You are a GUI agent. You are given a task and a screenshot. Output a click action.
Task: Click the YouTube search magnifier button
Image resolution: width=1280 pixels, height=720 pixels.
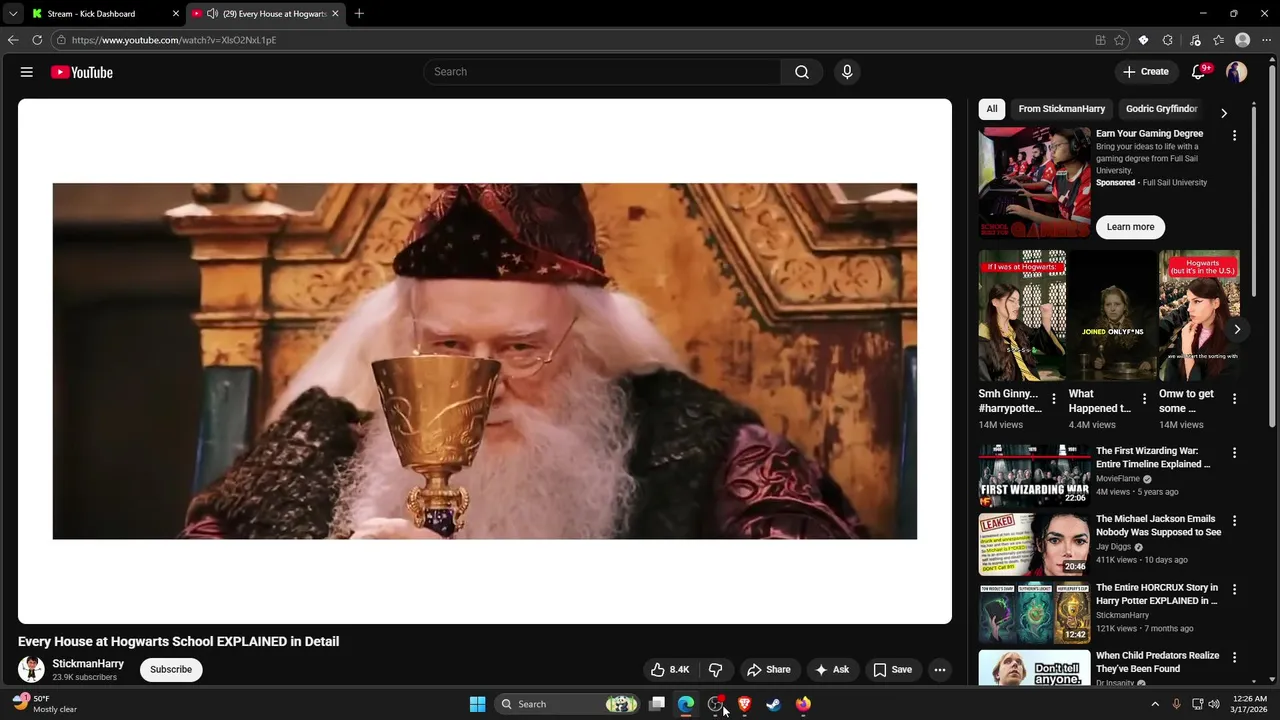click(802, 72)
